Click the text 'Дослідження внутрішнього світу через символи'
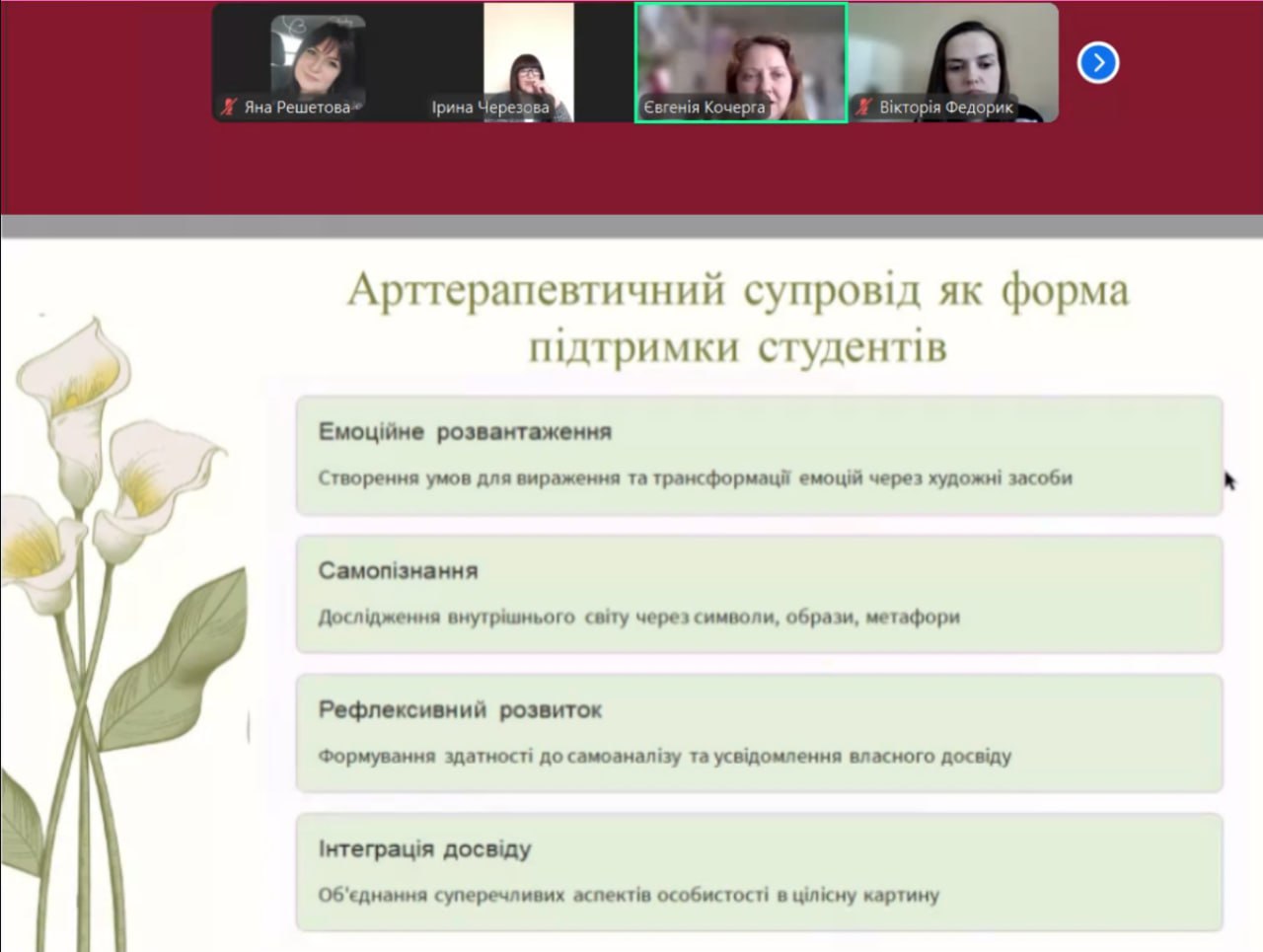This screenshot has width=1263, height=952. click(x=548, y=618)
